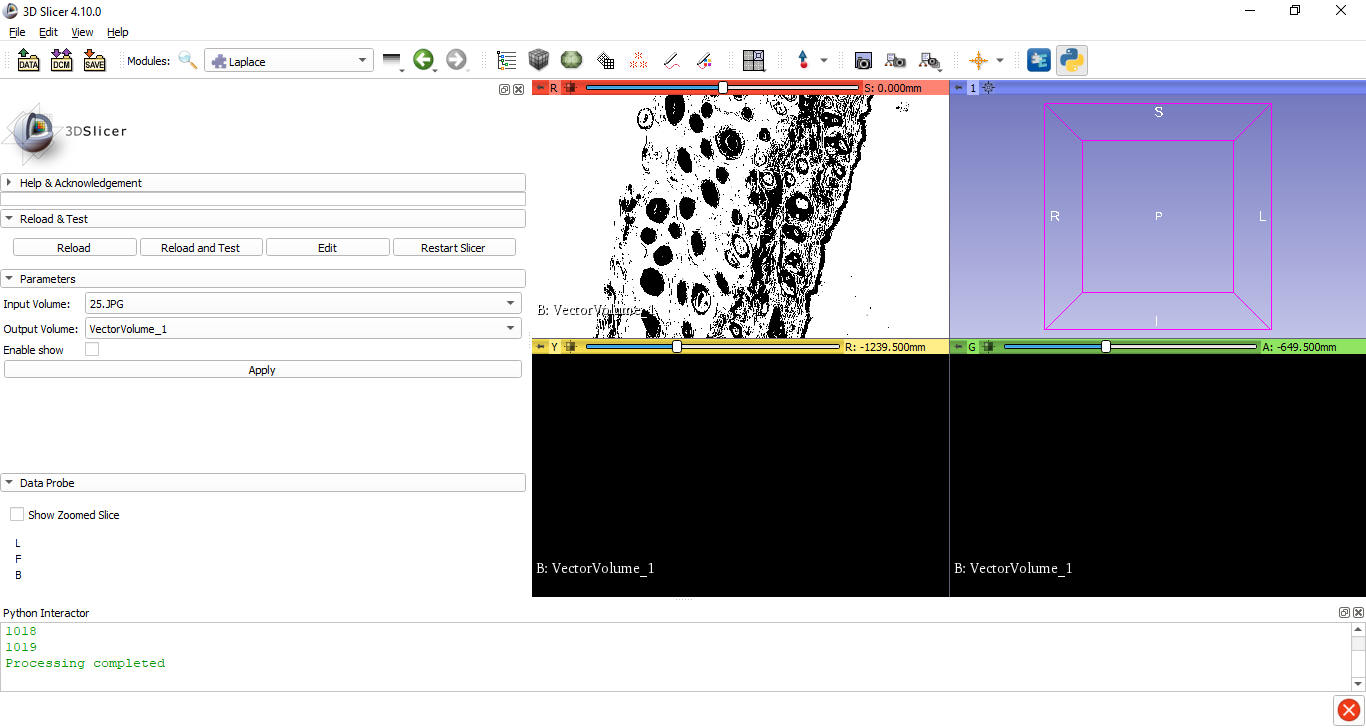Open the Input Volume 25.JPG dropdown
The image size is (1366, 728).
click(x=304, y=303)
